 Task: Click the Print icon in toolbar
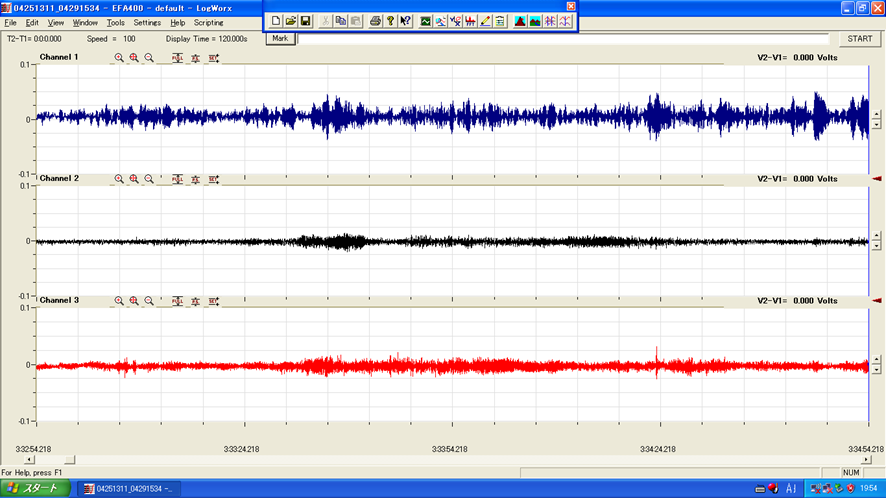[x=375, y=21]
